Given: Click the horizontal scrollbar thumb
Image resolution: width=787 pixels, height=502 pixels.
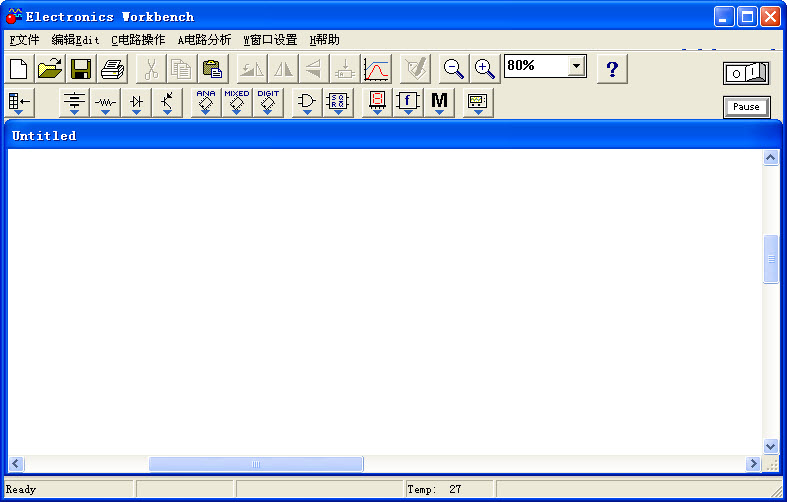Looking at the screenshot, I should tap(256, 464).
